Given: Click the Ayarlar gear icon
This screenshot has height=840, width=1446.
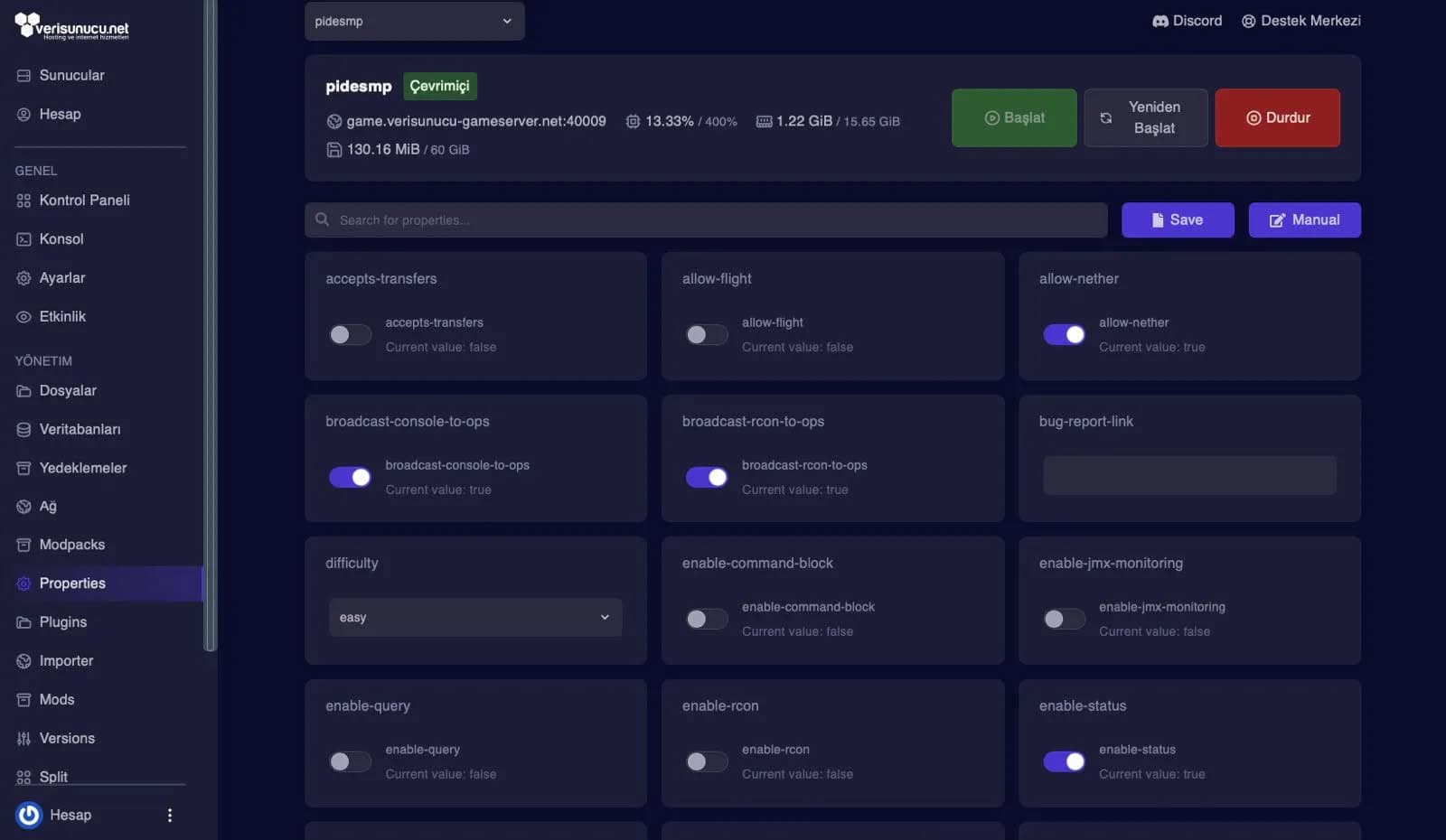Looking at the screenshot, I should coord(23,278).
